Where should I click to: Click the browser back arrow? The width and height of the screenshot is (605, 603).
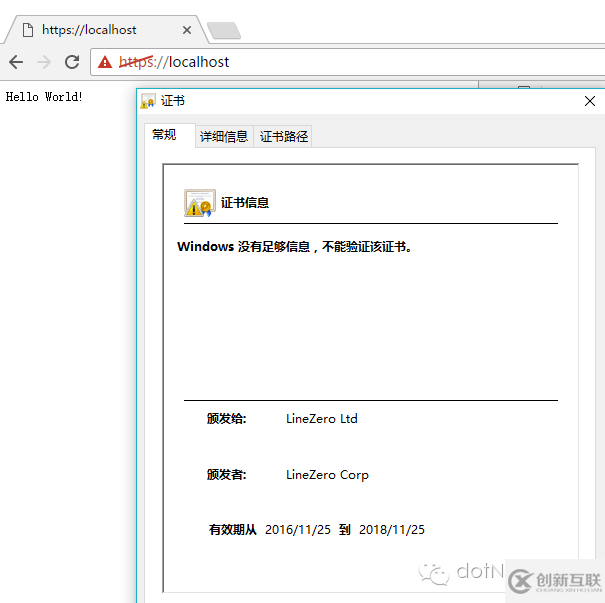[x=16, y=62]
